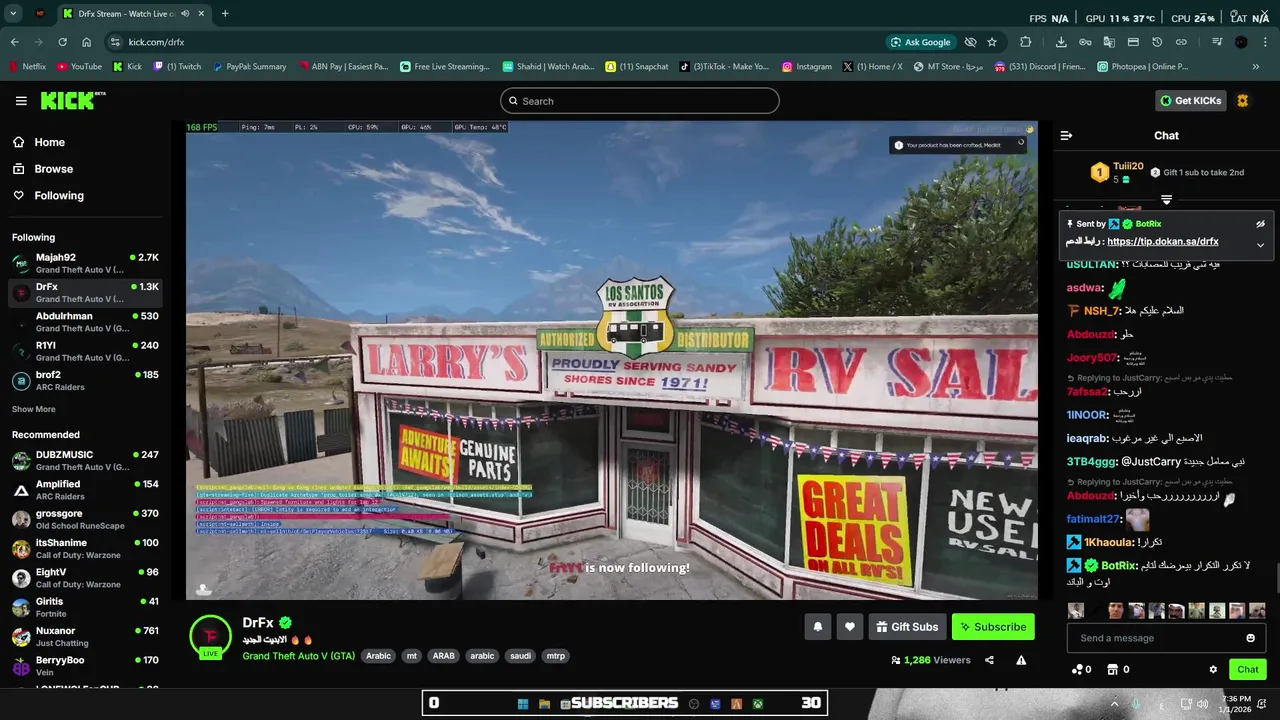Click the green Subscribe button
The image size is (1280, 720).
[x=993, y=627]
